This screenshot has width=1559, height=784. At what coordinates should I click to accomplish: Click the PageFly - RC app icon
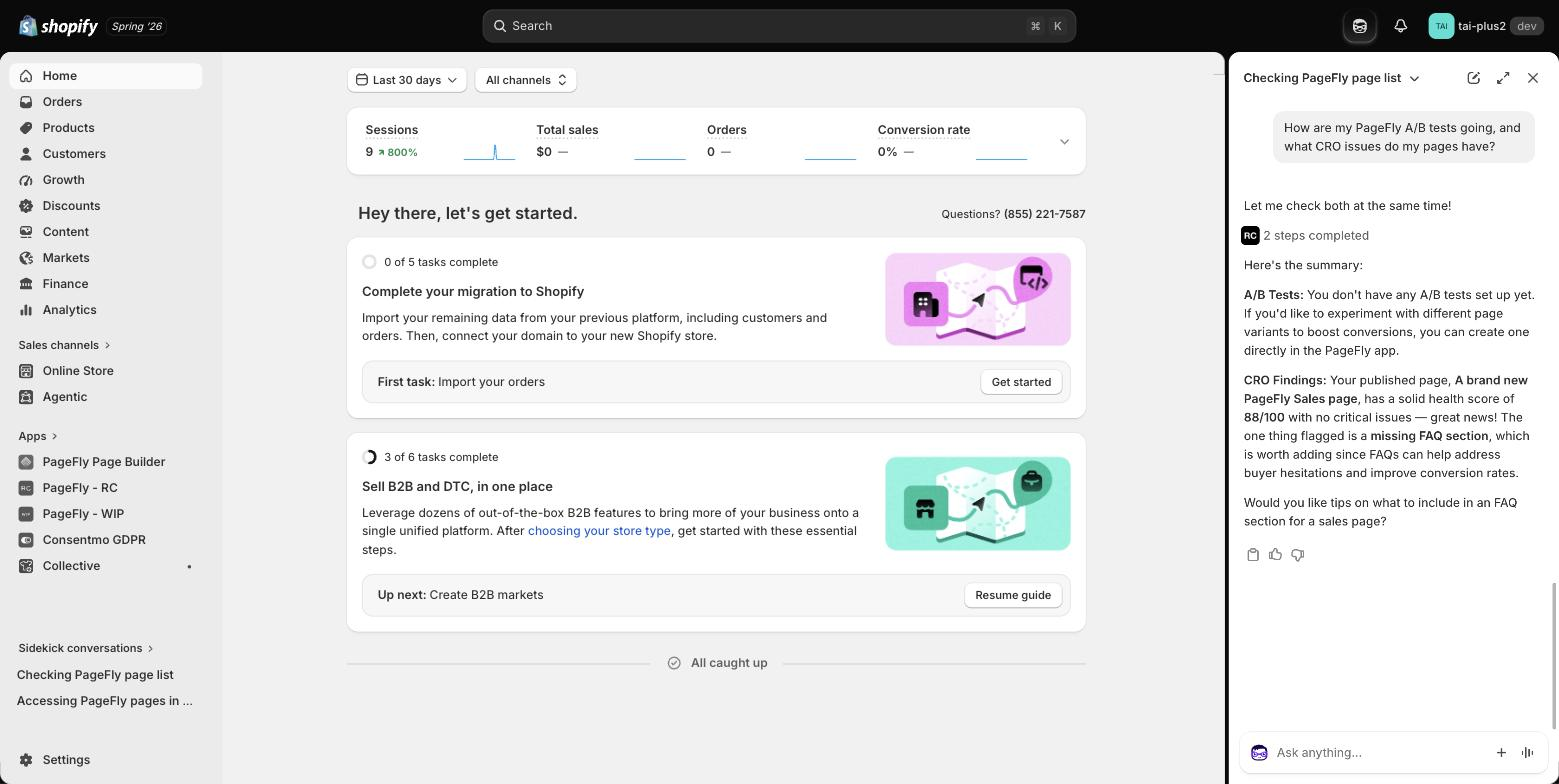pos(26,488)
